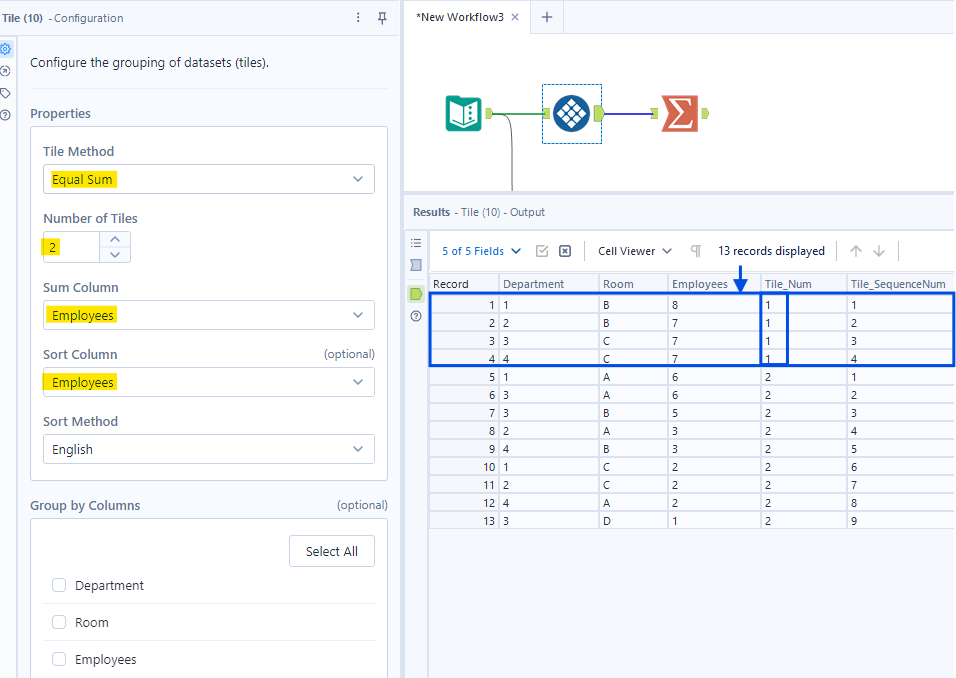The width and height of the screenshot is (956, 678).
Task: Open Configuration panel kebab options menu
Action: [x=359, y=18]
